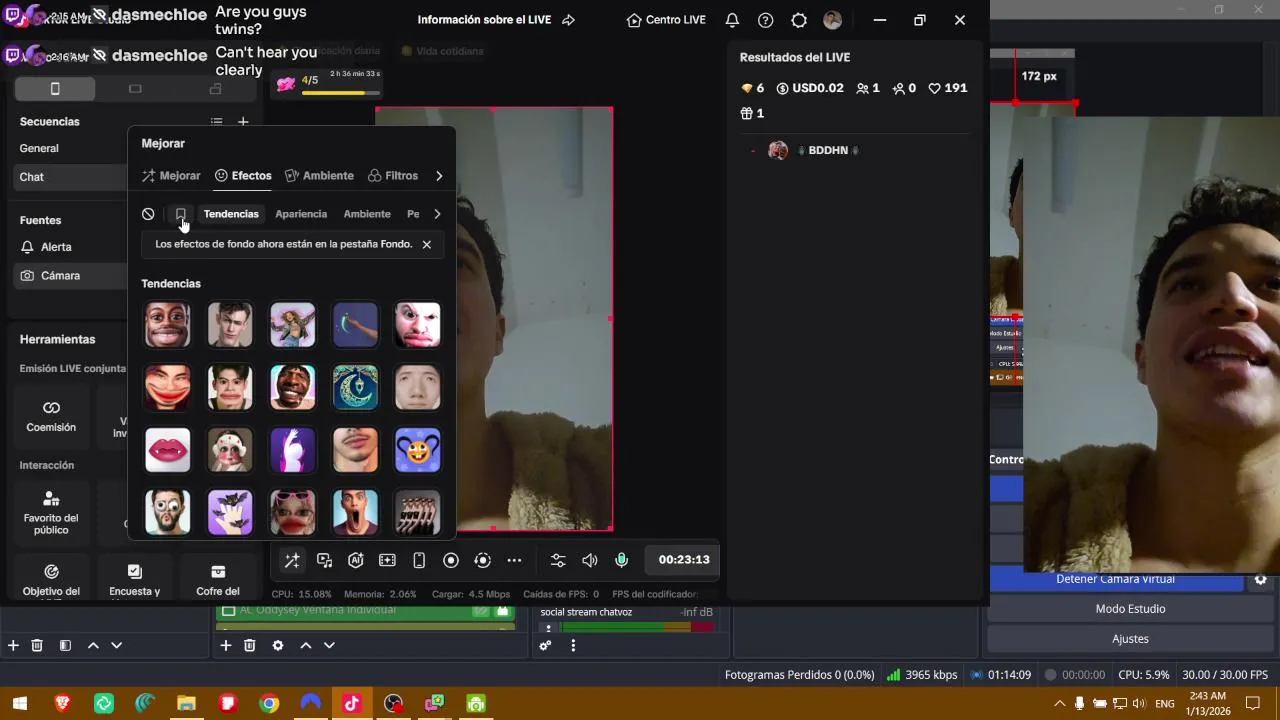
Task: Dismiss the background effects notice
Action: coord(426,244)
